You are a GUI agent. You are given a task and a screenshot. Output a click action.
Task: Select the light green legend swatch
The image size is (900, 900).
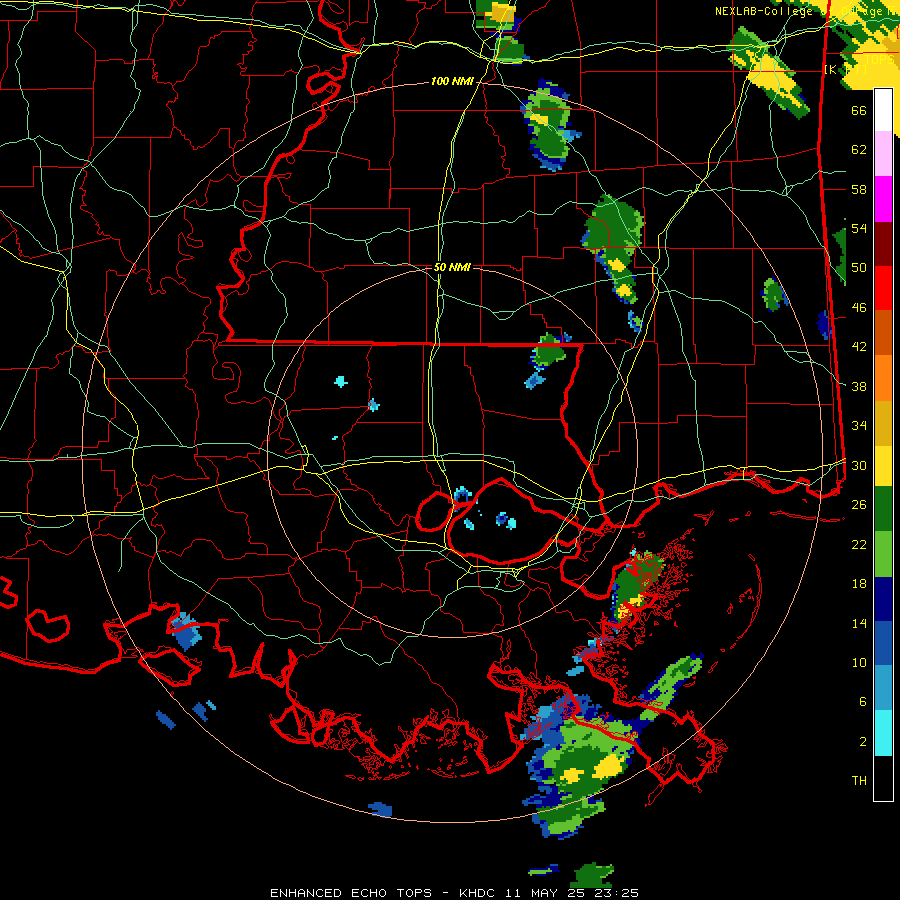click(883, 554)
